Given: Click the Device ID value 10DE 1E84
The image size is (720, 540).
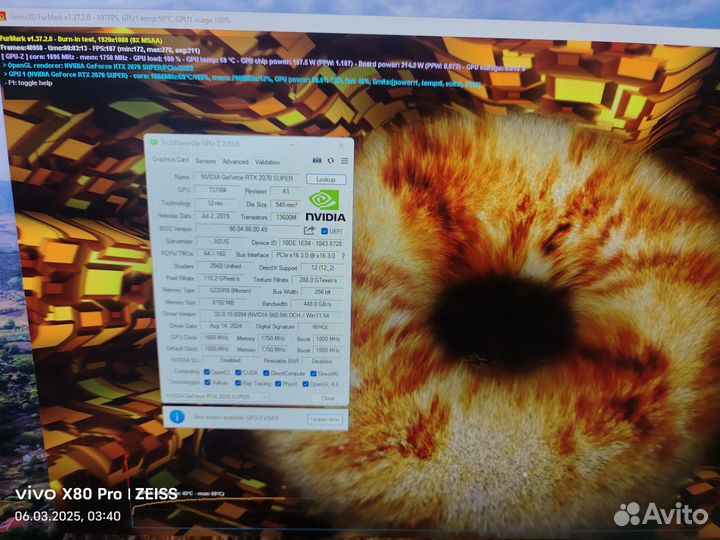Looking at the screenshot, I should 312,243.
